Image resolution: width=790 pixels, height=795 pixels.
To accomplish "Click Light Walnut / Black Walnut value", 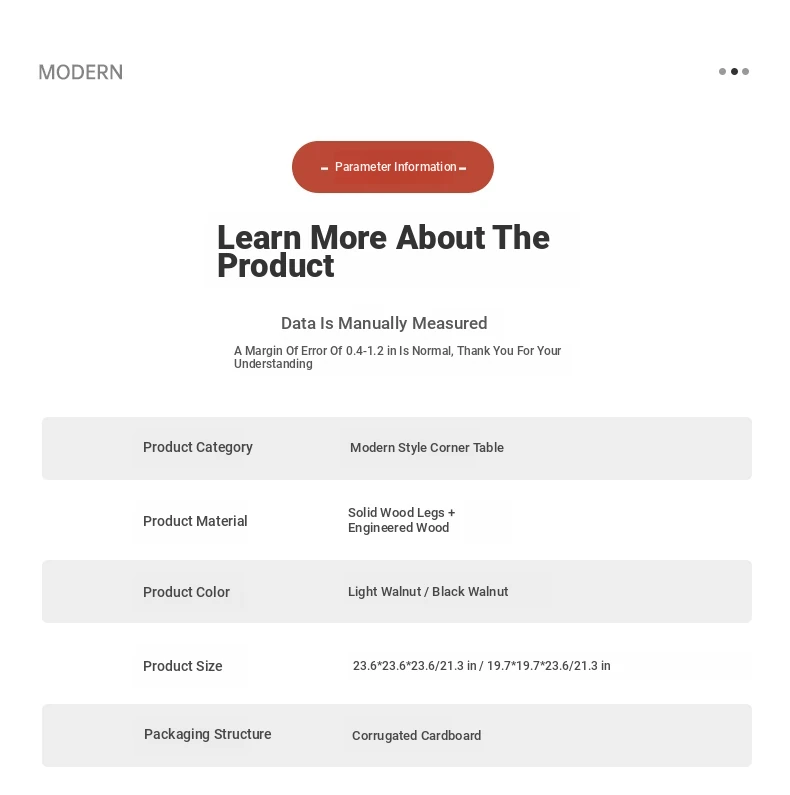I will (428, 592).
